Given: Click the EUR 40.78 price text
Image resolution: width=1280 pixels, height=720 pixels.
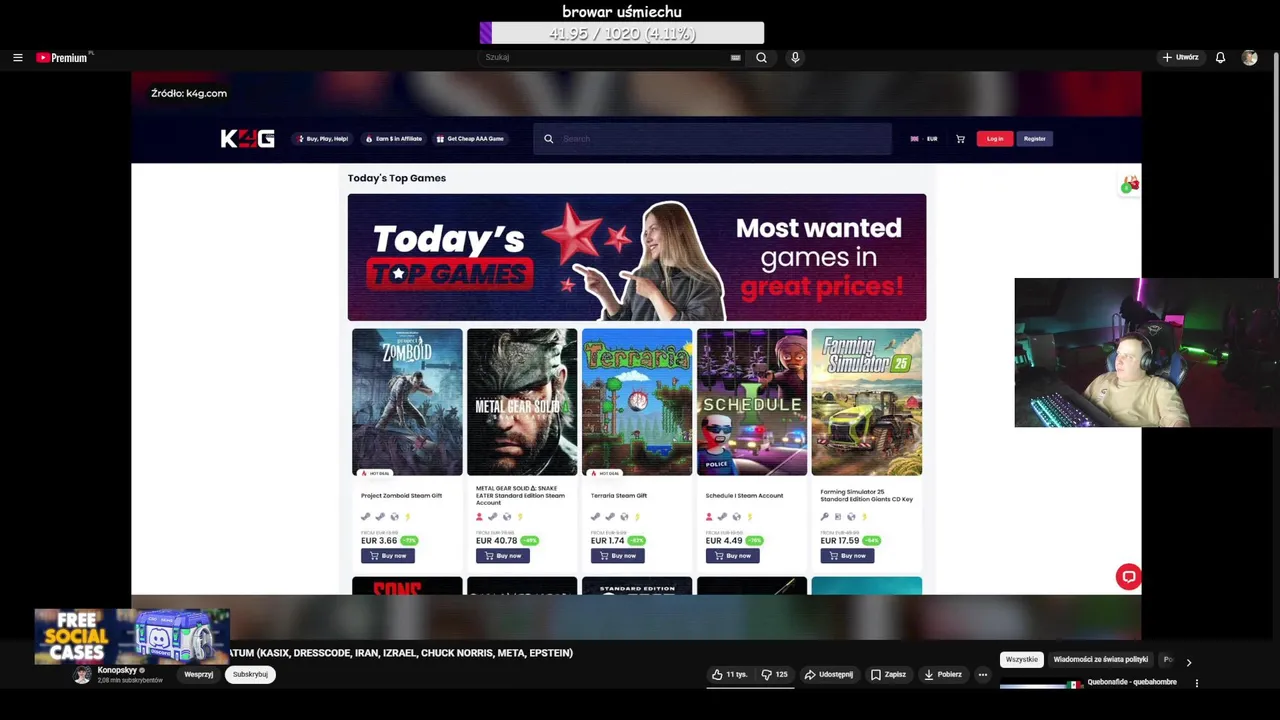Looking at the screenshot, I should pos(496,541).
